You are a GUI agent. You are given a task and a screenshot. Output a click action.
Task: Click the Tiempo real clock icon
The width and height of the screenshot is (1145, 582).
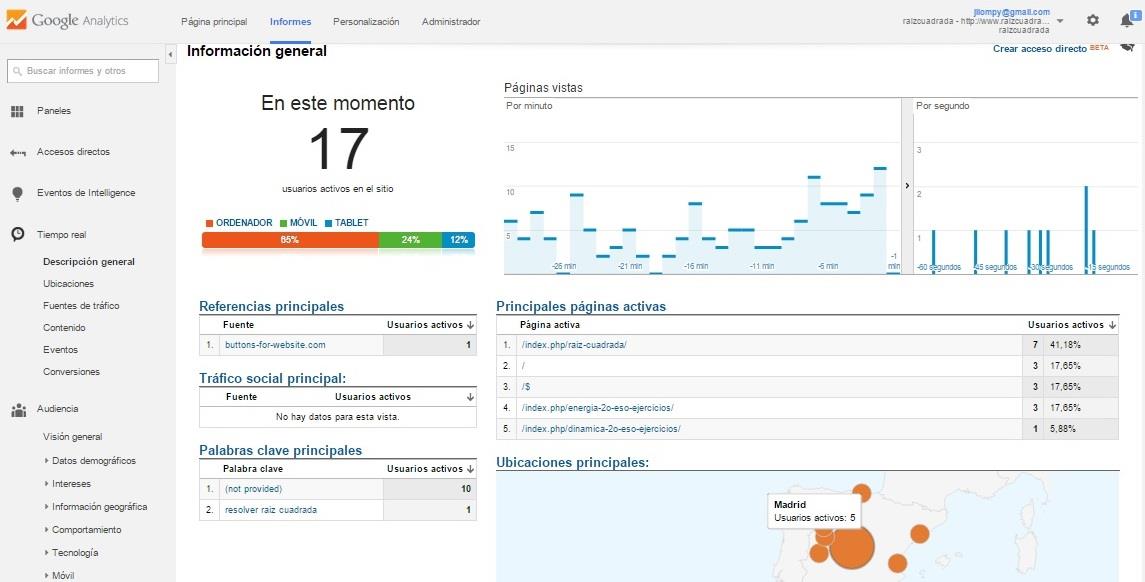[17, 234]
